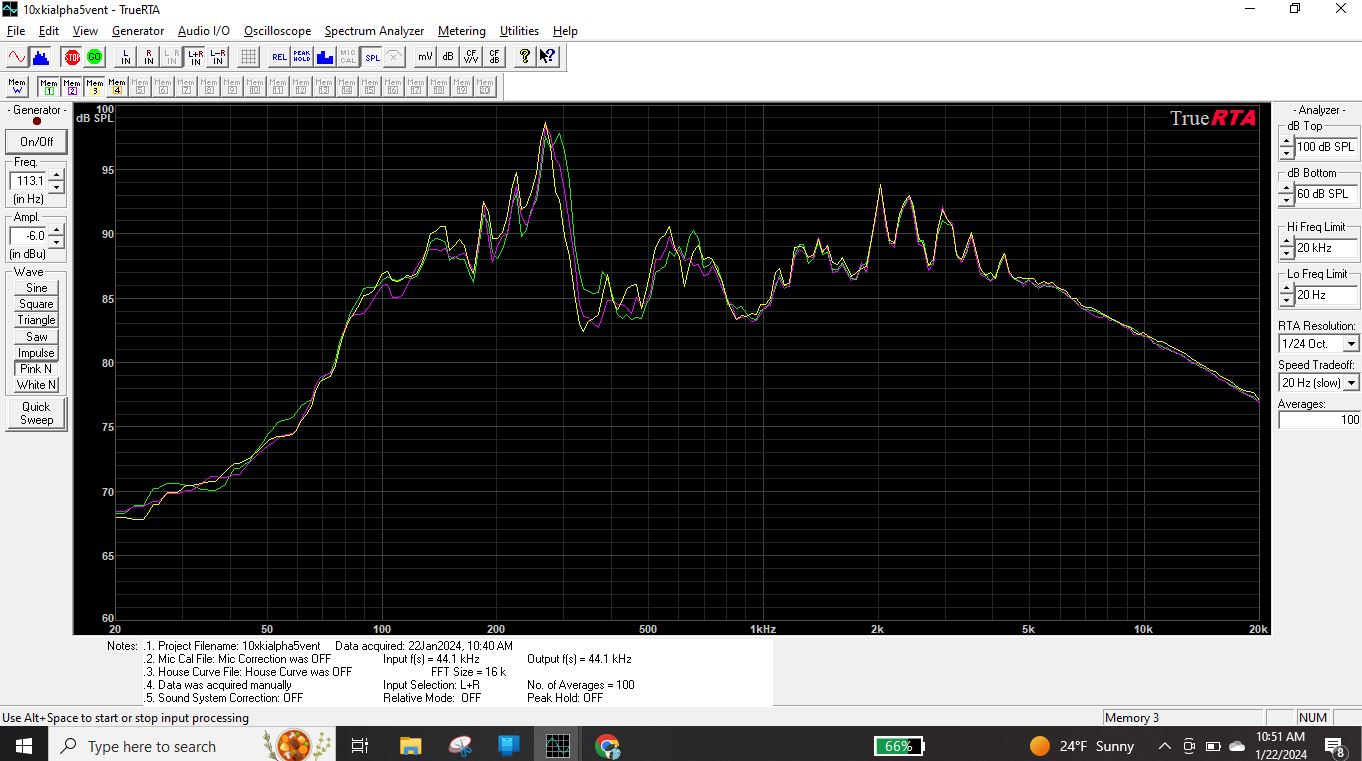Image resolution: width=1362 pixels, height=761 pixels.
Task: Click the Quick Sweep button
Action: (x=36, y=413)
